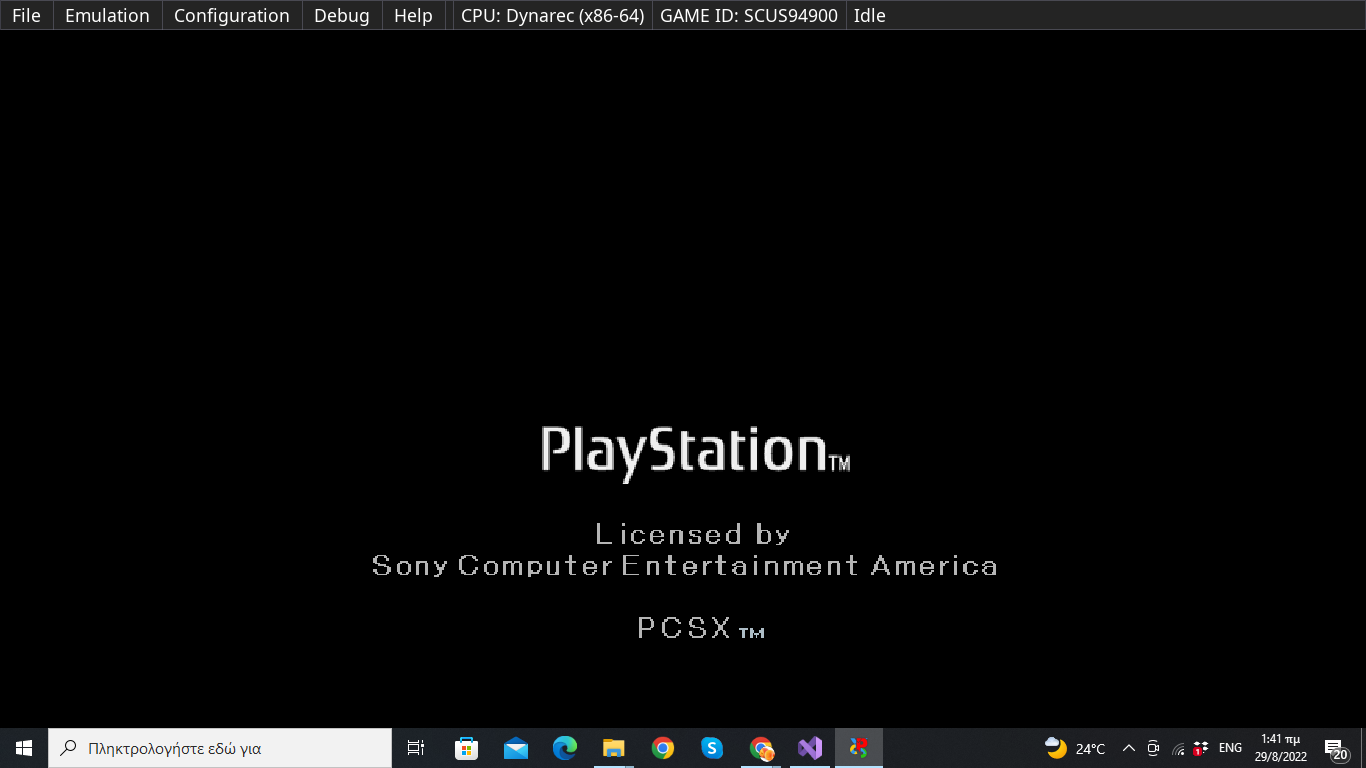The image size is (1366, 768).
Task: Select the active emulator taskbar icon
Action: coord(859,748)
